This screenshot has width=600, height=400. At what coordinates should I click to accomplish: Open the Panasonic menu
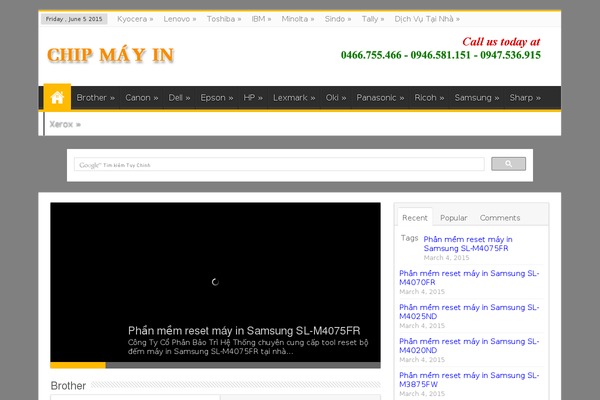click(x=380, y=98)
